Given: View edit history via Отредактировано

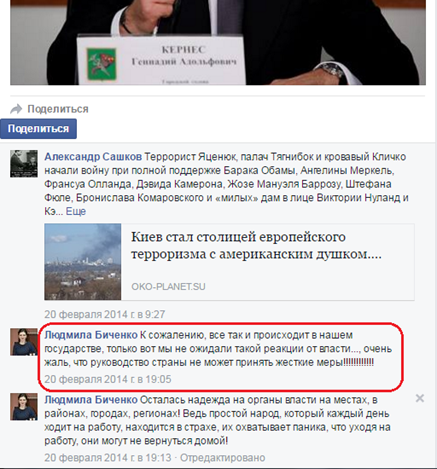Looking at the screenshot, I should 223,458.
